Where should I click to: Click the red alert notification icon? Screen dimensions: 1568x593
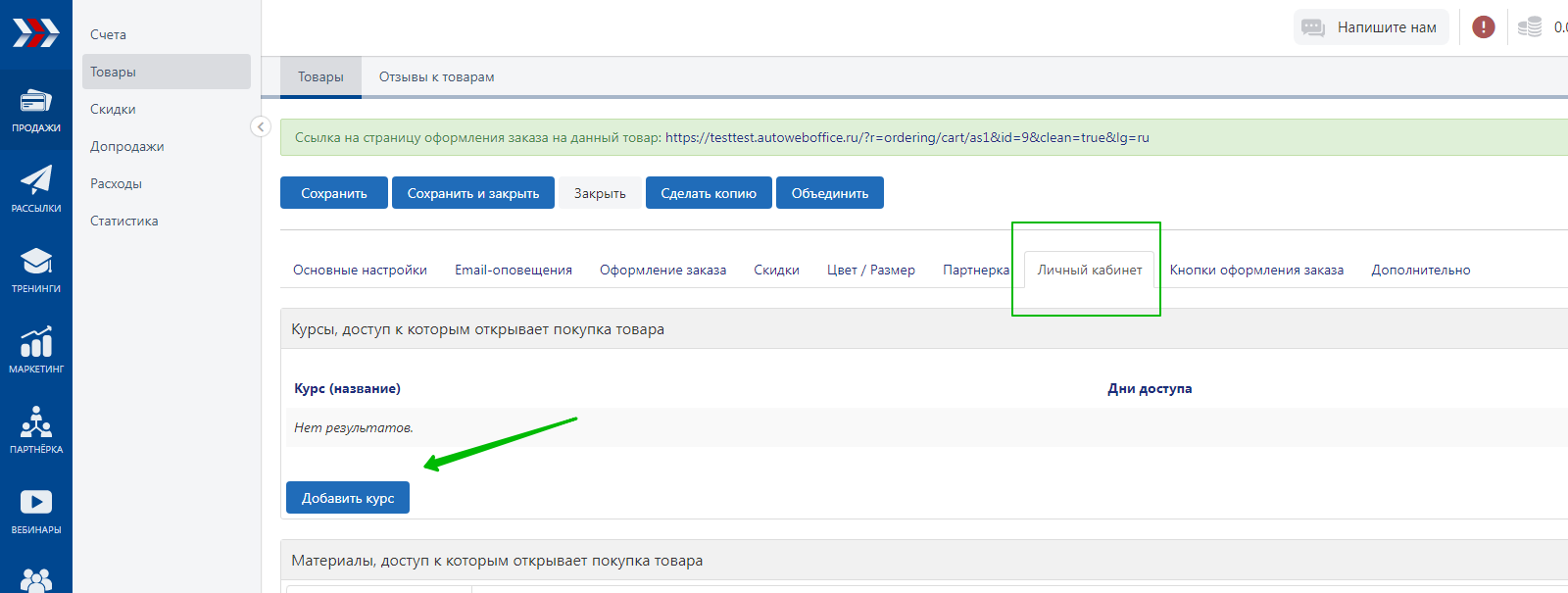1483,27
